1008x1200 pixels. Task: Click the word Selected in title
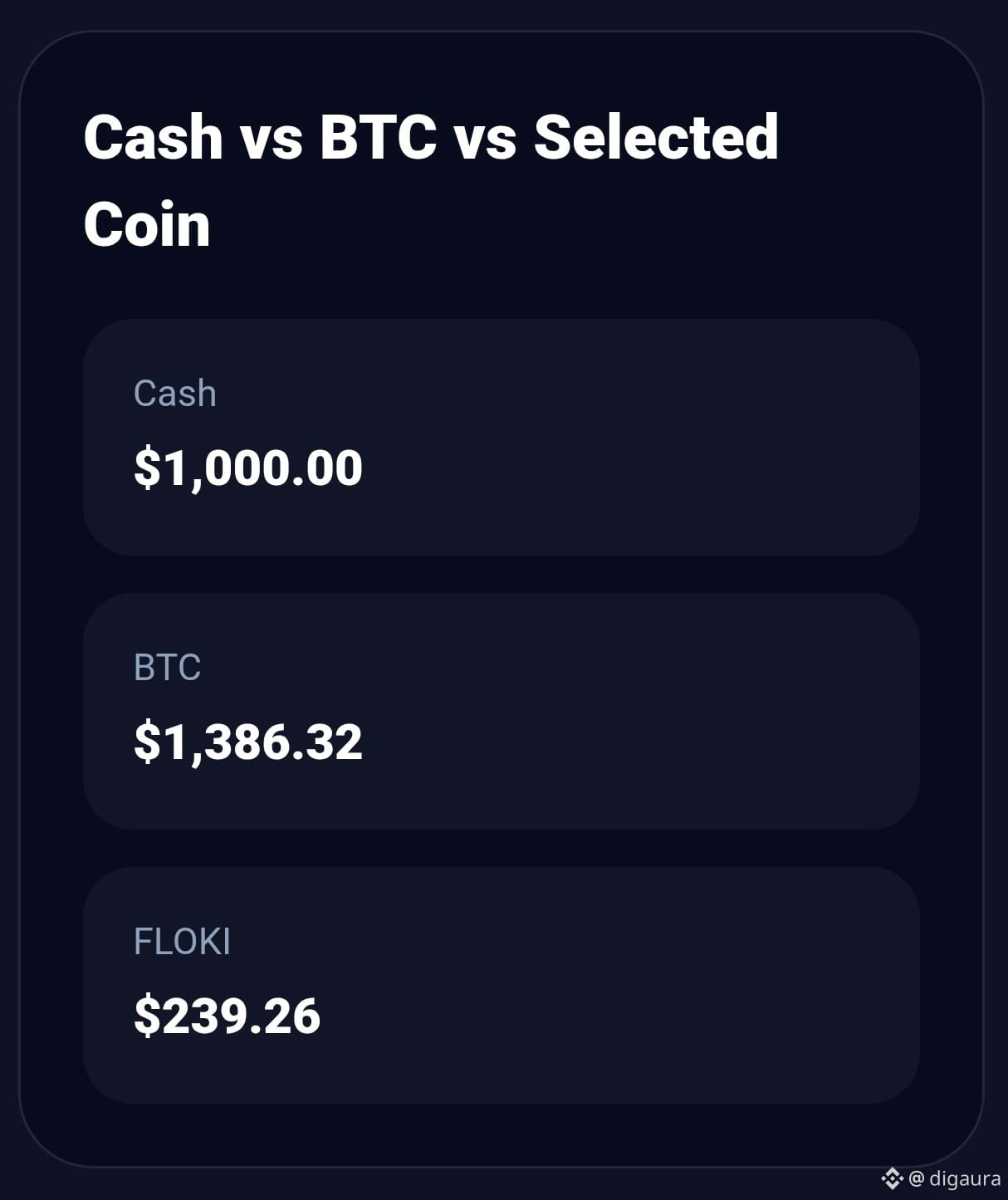(656, 136)
